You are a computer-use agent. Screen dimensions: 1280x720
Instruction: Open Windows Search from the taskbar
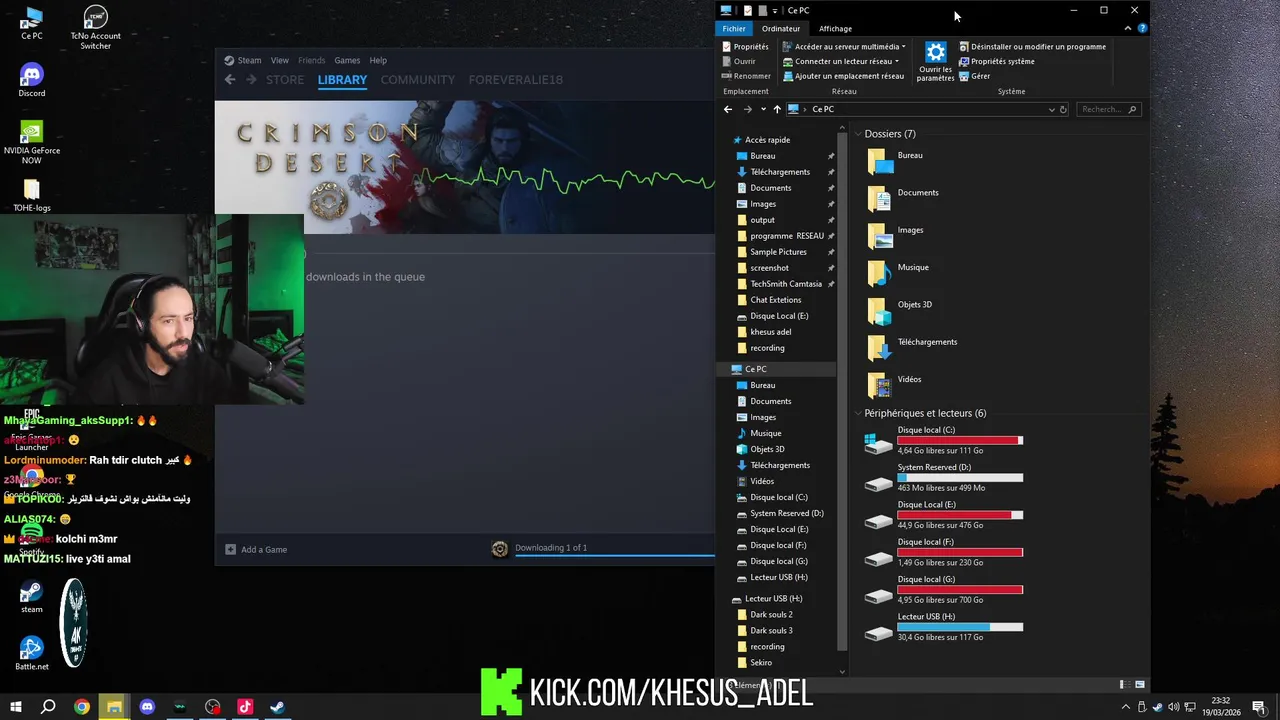coord(48,707)
